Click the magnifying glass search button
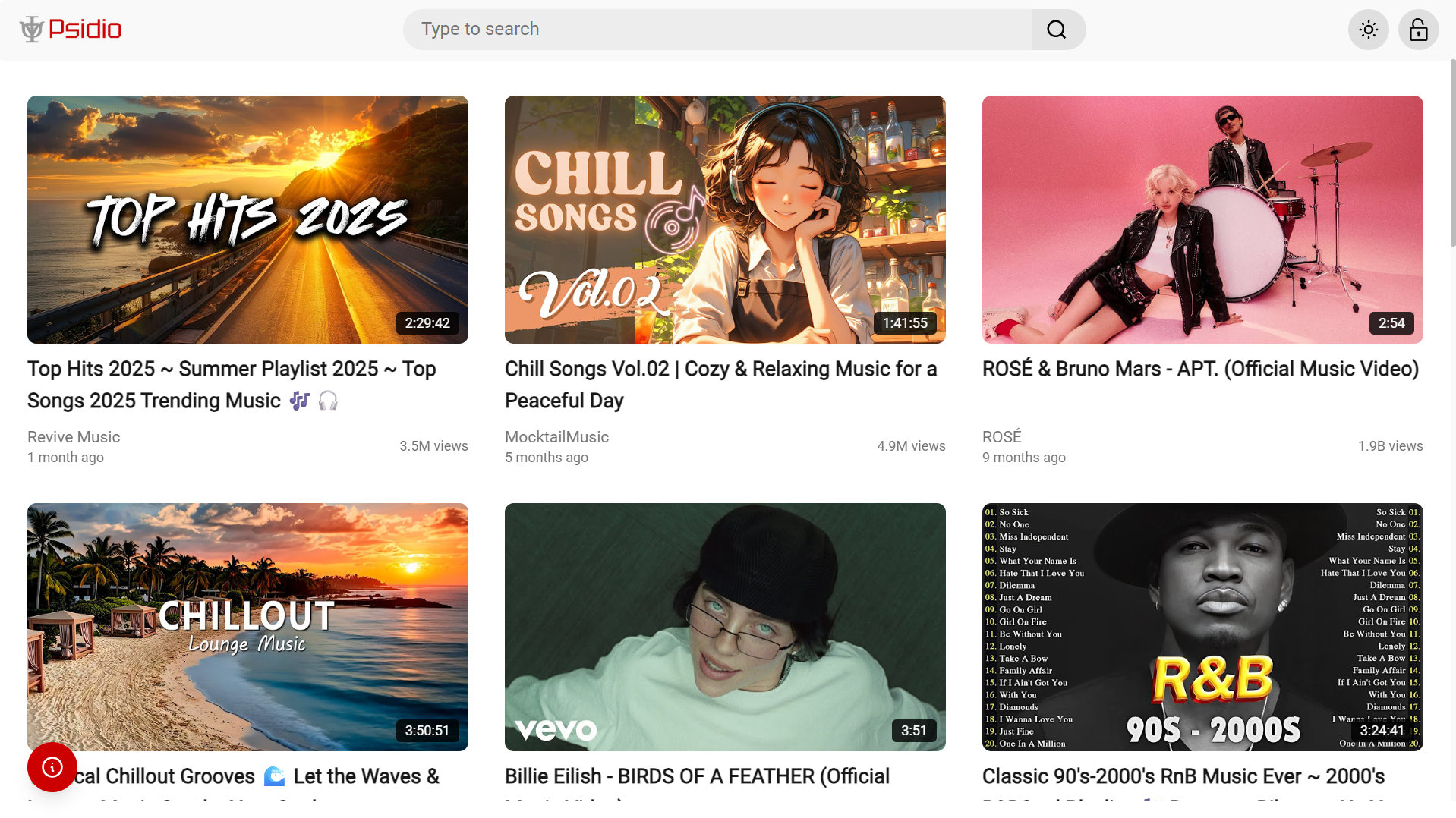Screen dimensions: 1456x818 [1057, 30]
